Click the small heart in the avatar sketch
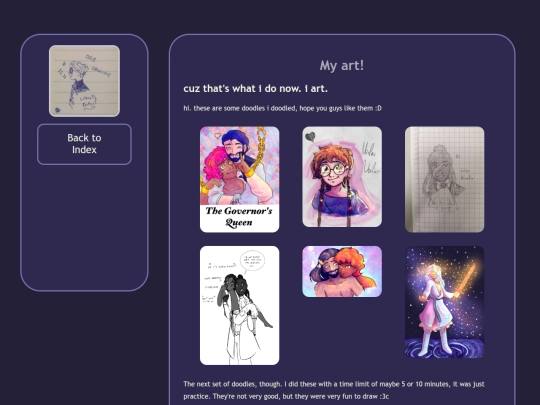540x405 pixels. click(58, 110)
